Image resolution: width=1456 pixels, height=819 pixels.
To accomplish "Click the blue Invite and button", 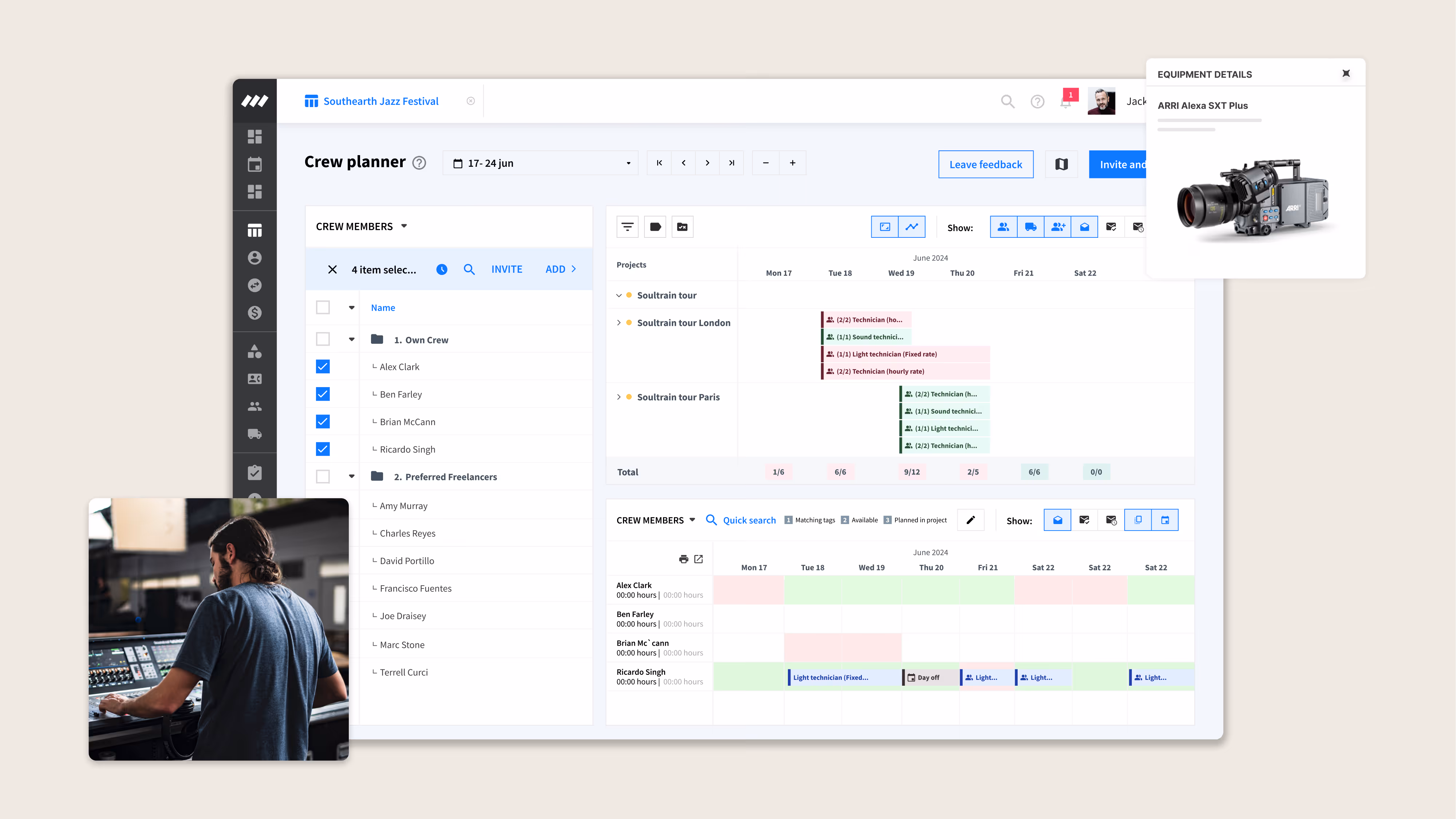I will [1118, 165].
